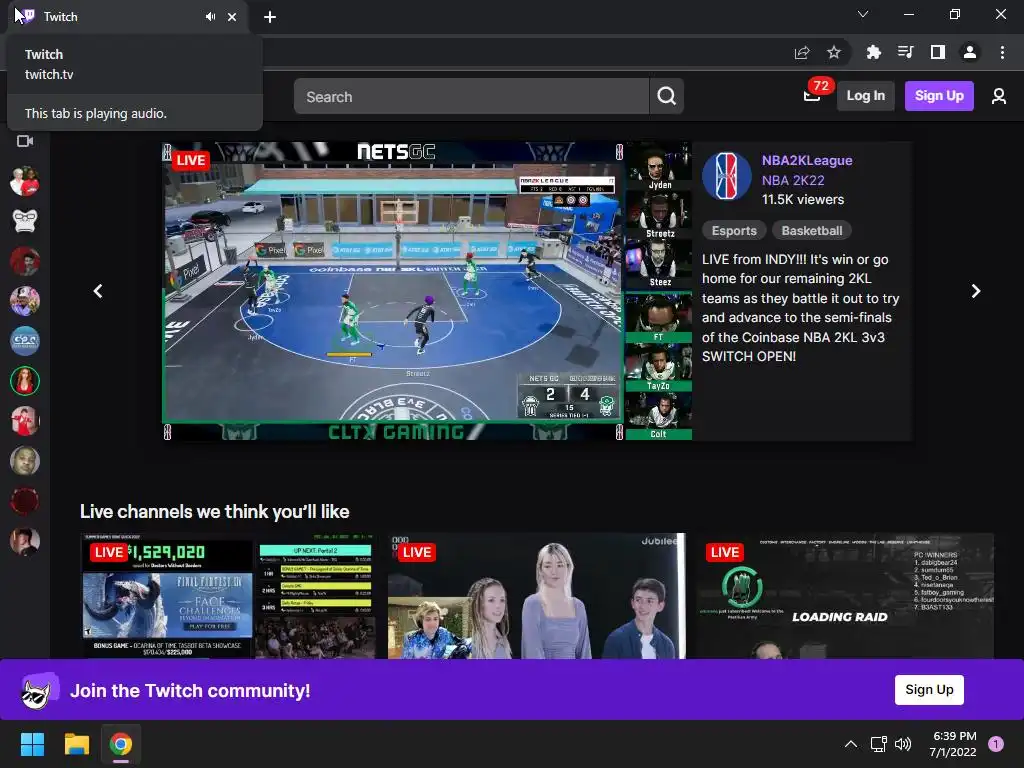This screenshot has width=1024, height=768.
Task: Click the search magnifier button
Action: (x=666, y=96)
